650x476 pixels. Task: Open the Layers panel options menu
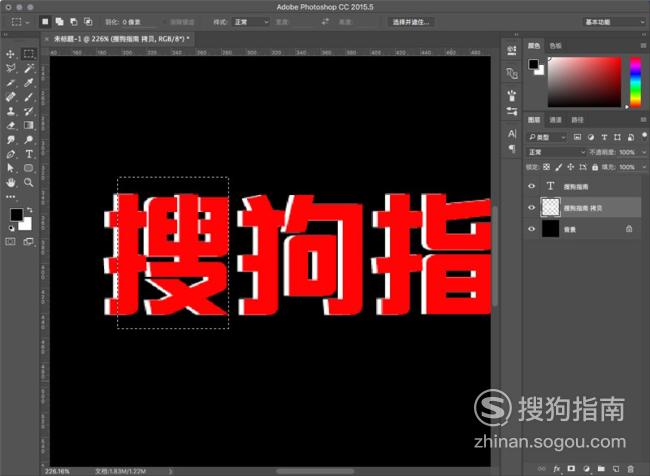(x=643, y=120)
